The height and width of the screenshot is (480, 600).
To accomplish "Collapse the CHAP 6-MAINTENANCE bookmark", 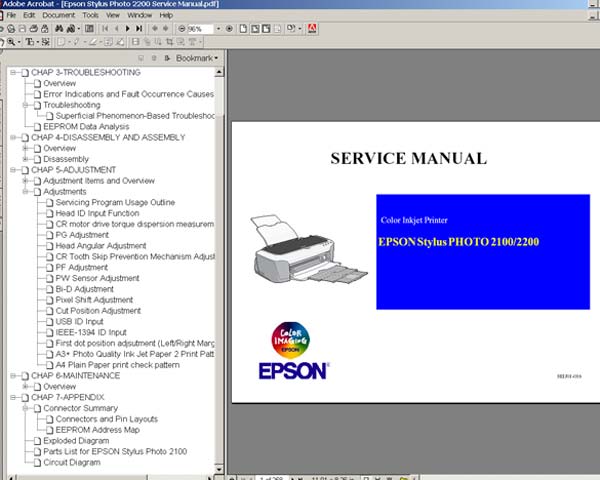I will coord(13,376).
